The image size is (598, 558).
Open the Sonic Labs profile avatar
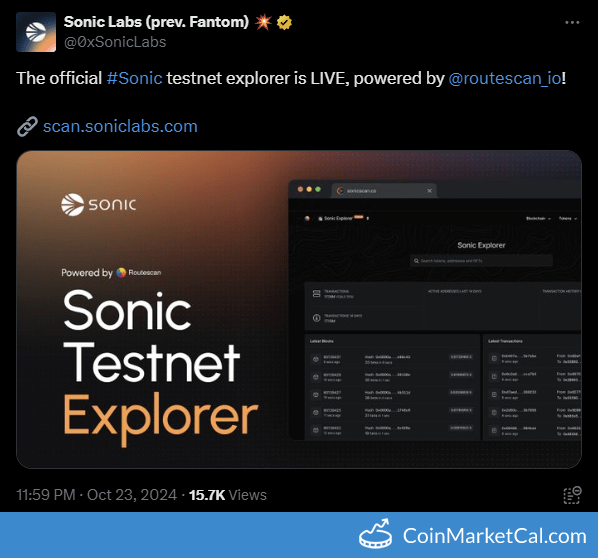(36, 32)
